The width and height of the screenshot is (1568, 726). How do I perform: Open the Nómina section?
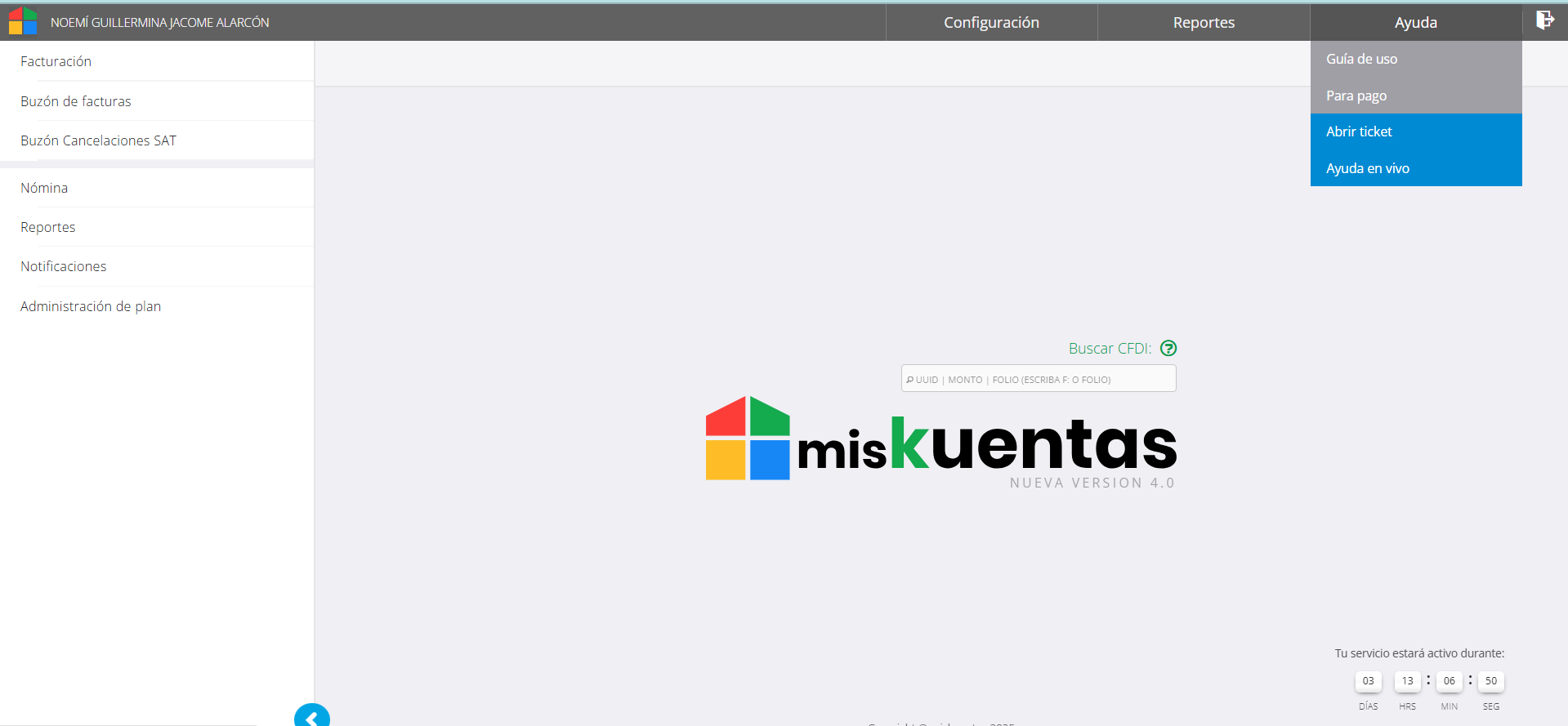point(44,188)
